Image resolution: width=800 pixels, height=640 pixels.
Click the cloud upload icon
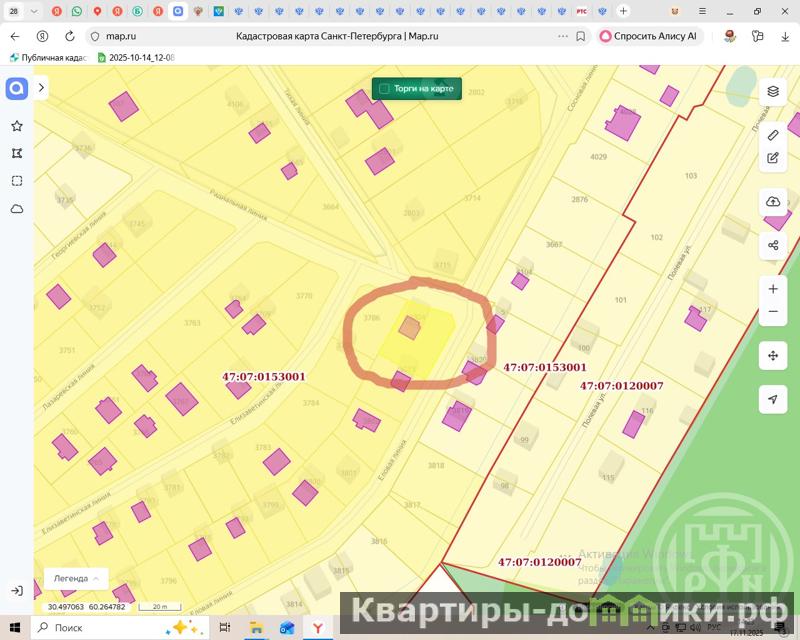pos(773,202)
